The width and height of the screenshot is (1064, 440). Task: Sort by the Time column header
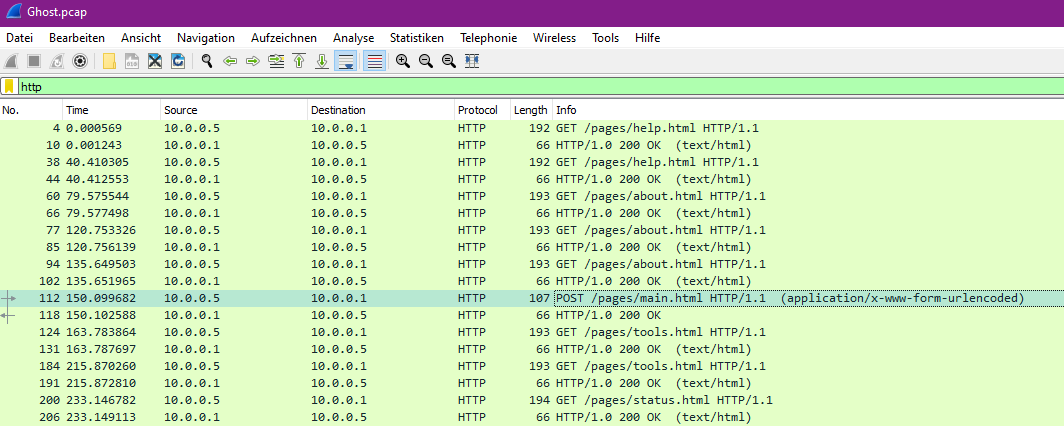tap(112, 110)
